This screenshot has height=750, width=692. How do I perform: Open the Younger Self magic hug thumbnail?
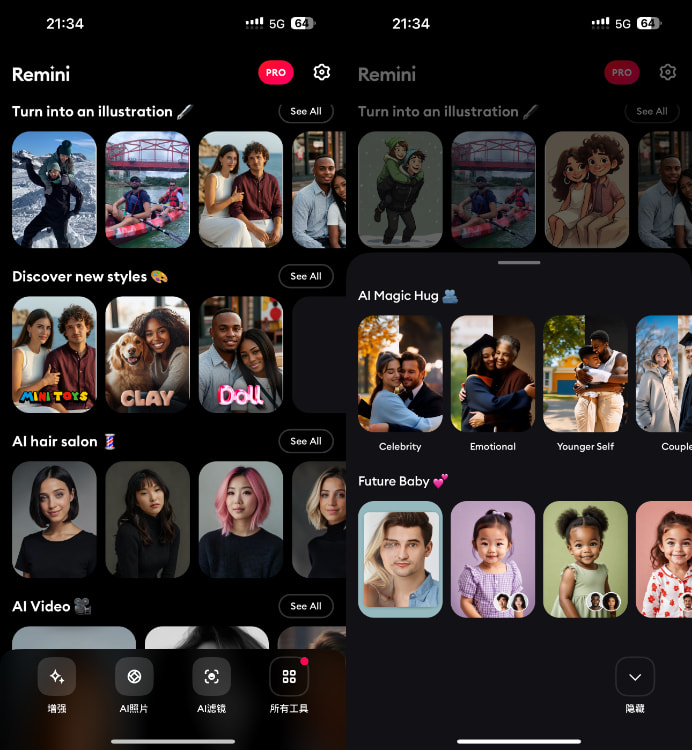(x=585, y=374)
